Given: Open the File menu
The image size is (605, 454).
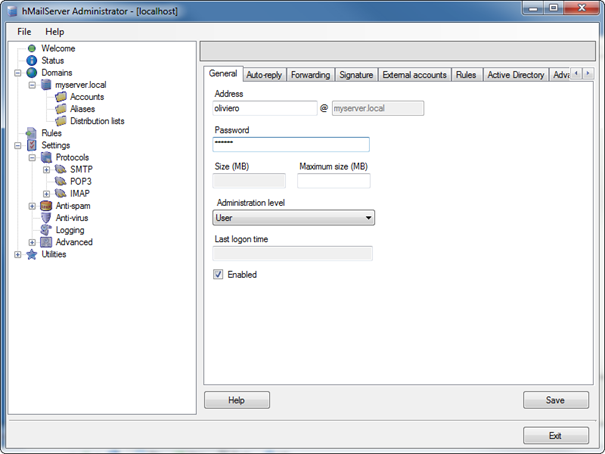Looking at the screenshot, I should click(24, 32).
